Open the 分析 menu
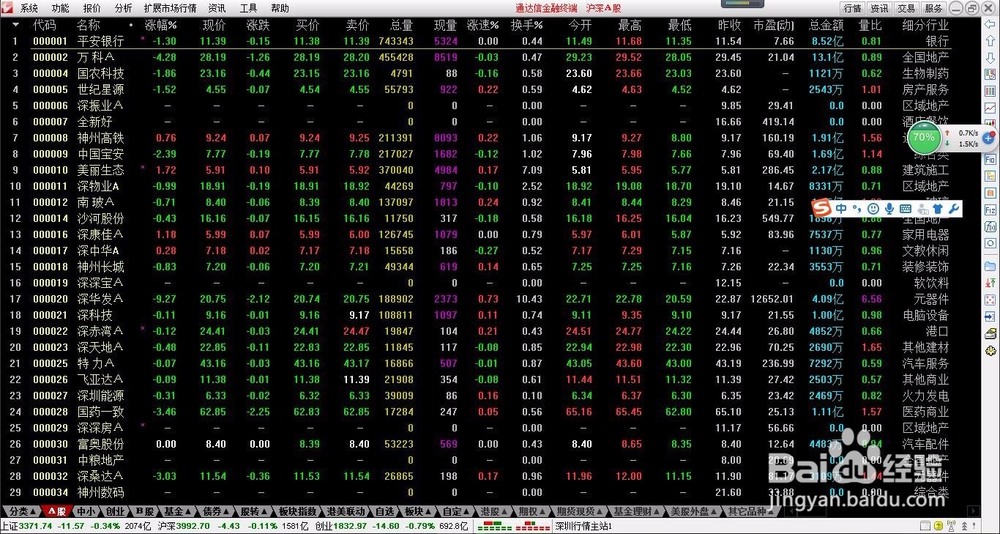 point(123,8)
